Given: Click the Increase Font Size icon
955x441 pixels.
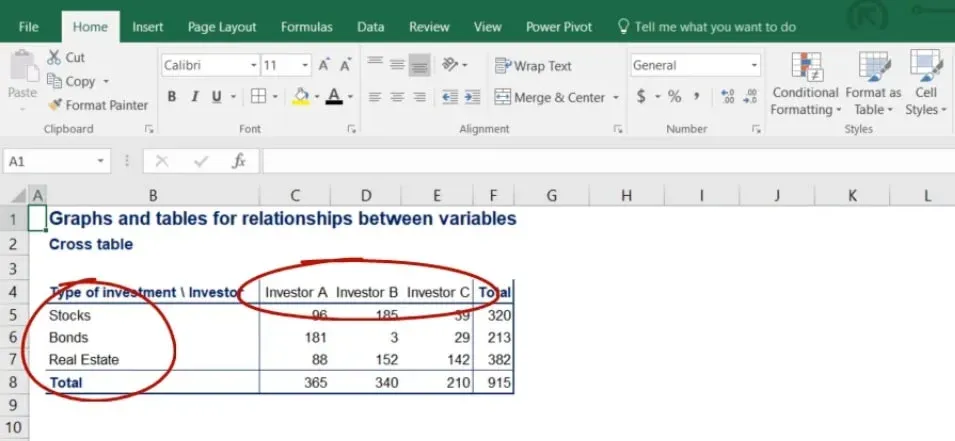Looking at the screenshot, I should click(324, 66).
